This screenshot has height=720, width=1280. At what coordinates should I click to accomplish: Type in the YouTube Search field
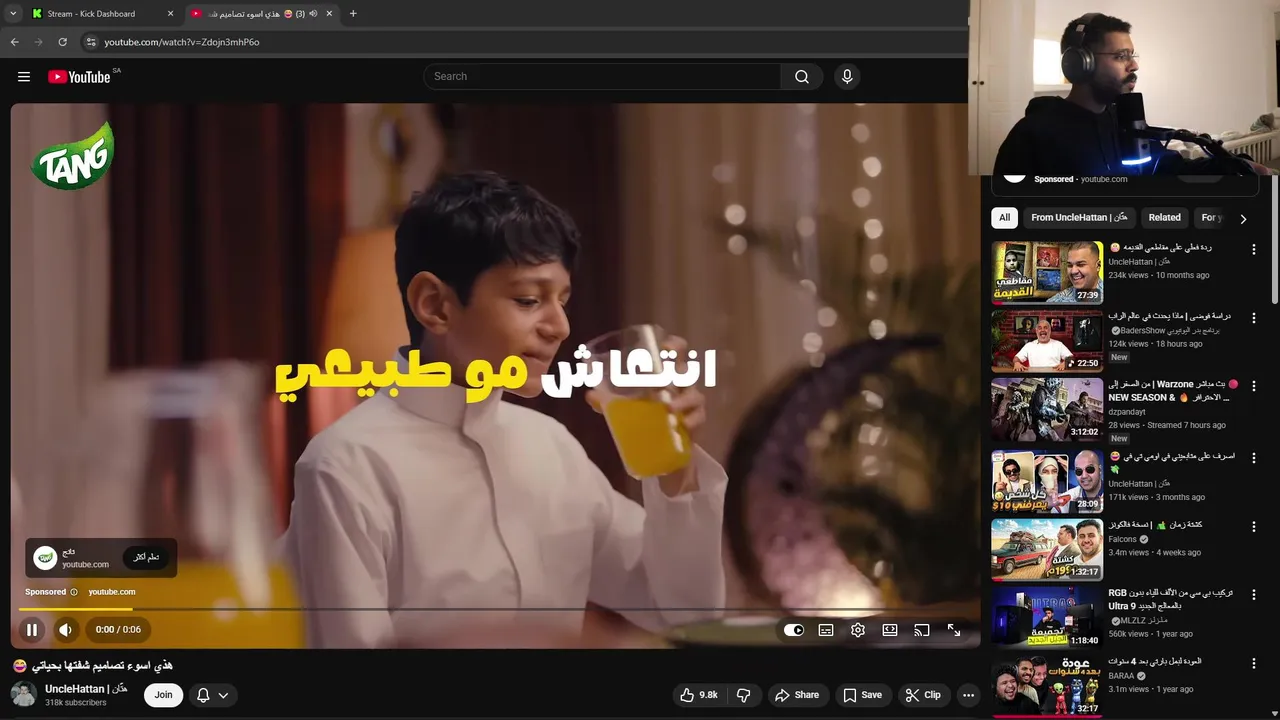[602, 77]
